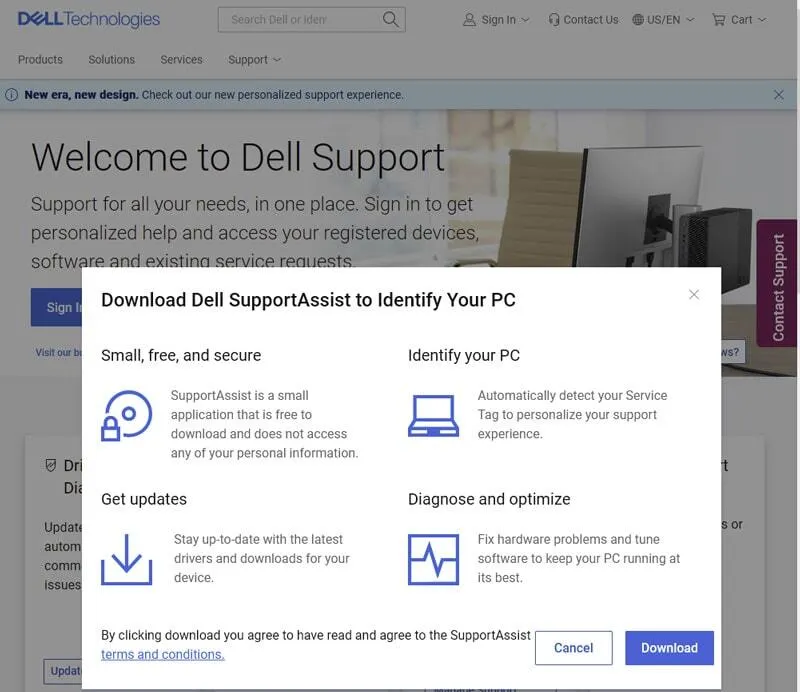Click the 'Visit our' link under Sign In
This screenshot has width=800, height=692.
[x=58, y=352]
